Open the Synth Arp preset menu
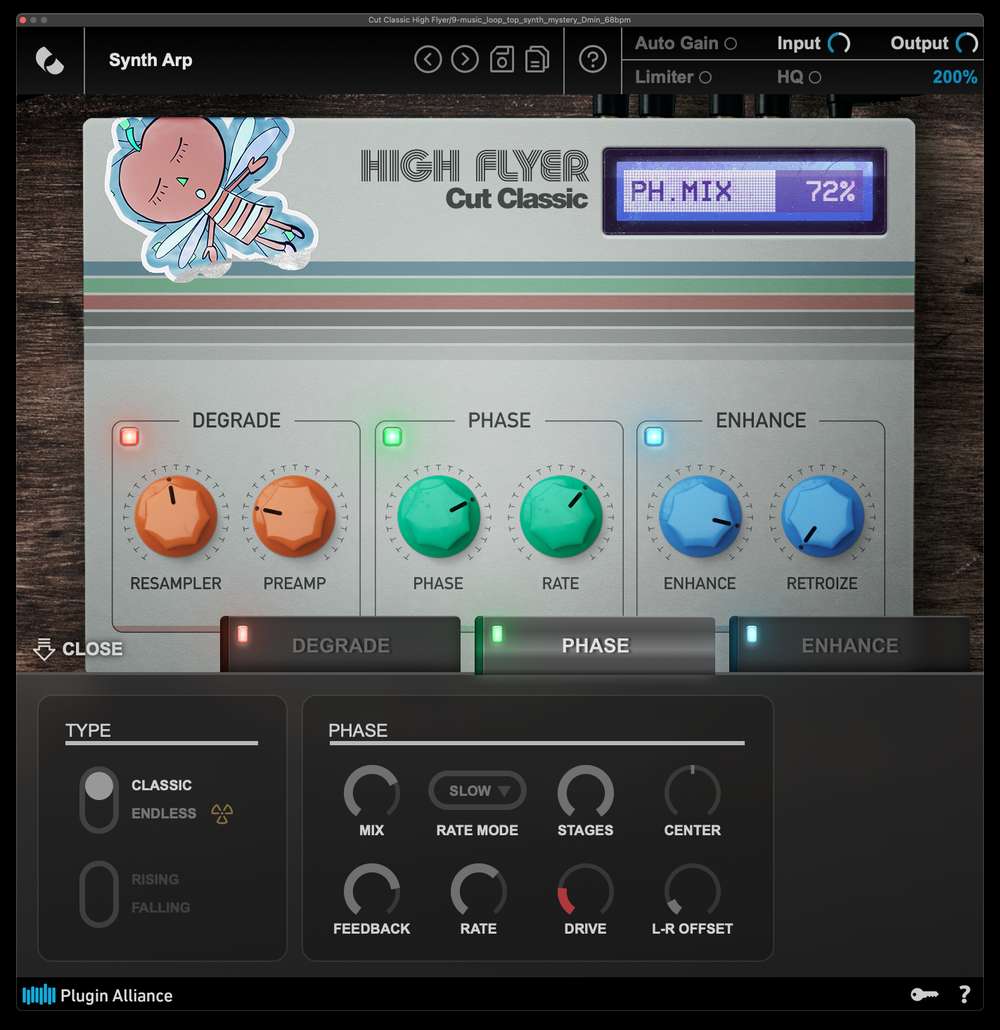 [x=151, y=60]
